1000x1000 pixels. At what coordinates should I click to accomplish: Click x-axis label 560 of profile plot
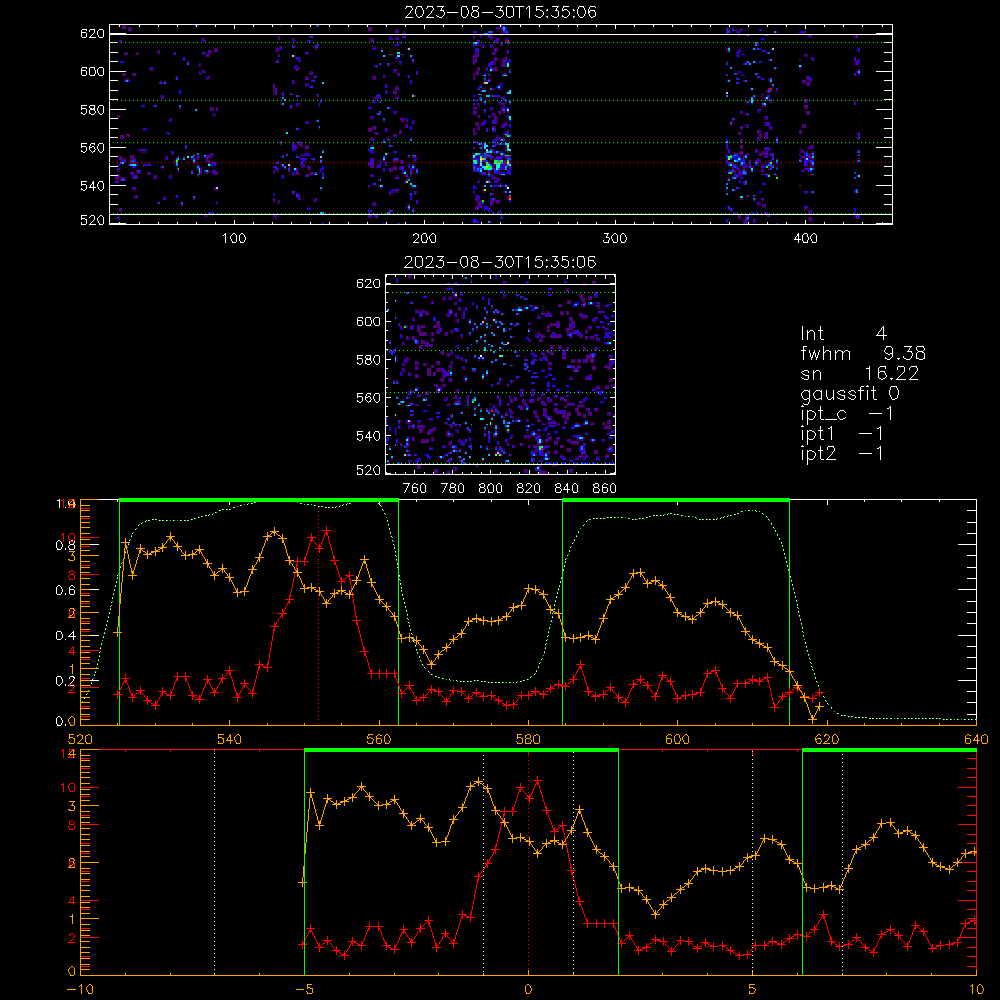(379, 740)
